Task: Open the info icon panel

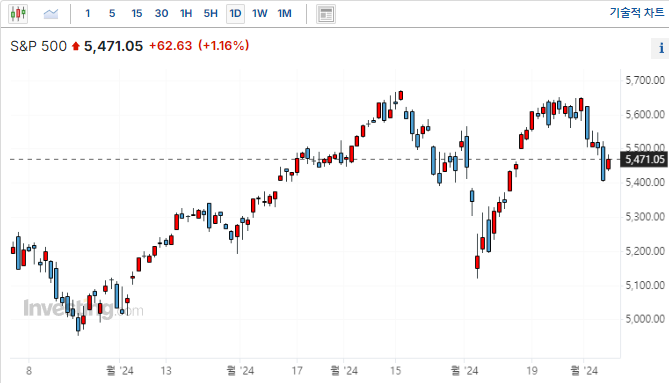Action: [661, 48]
